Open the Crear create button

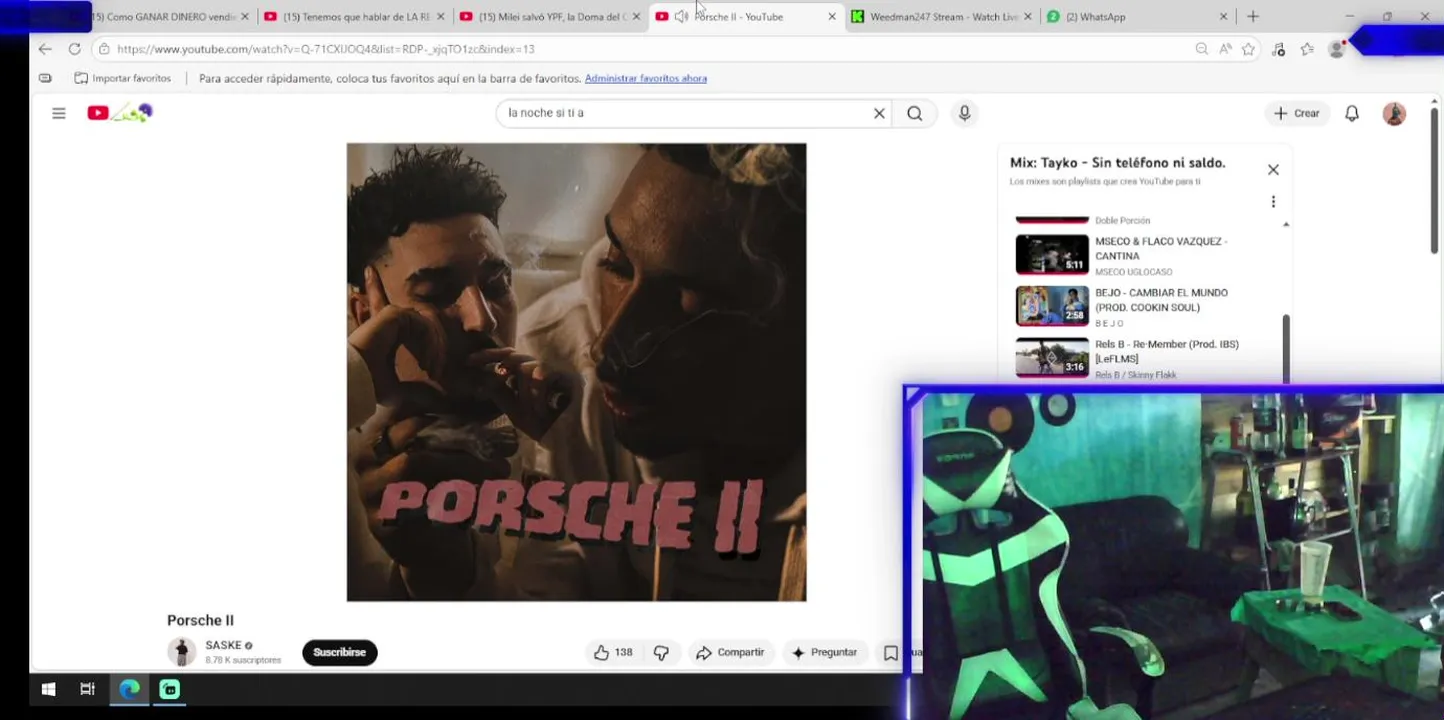pos(1297,113)
